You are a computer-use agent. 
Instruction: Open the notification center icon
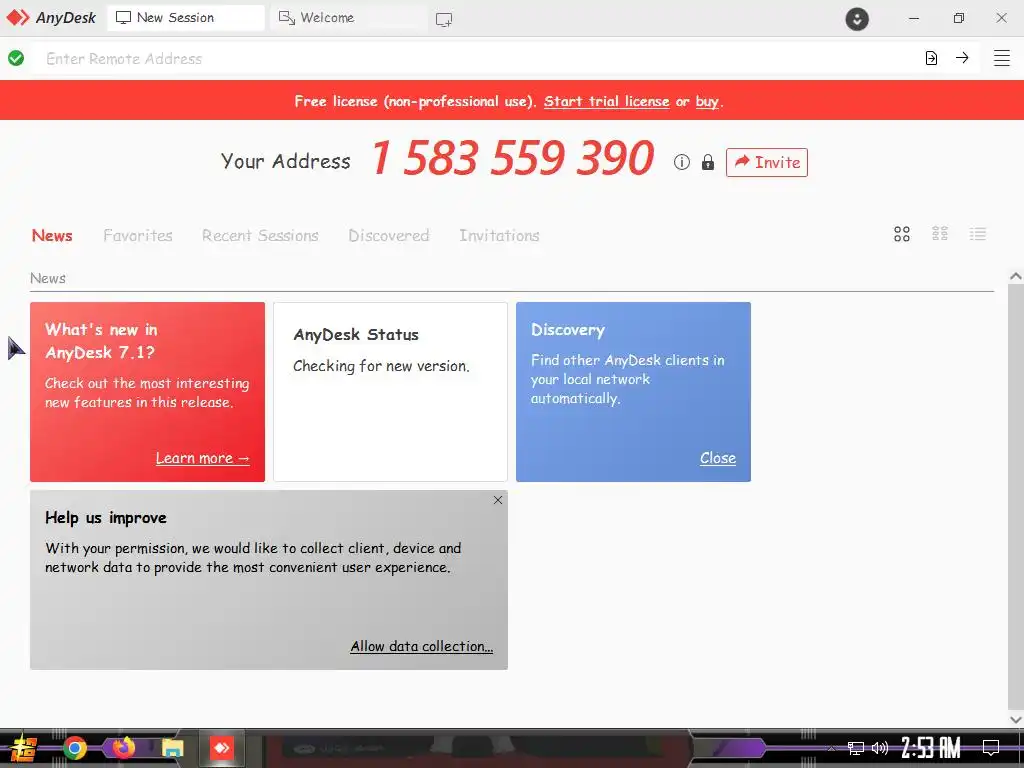(x=991, y=748)
